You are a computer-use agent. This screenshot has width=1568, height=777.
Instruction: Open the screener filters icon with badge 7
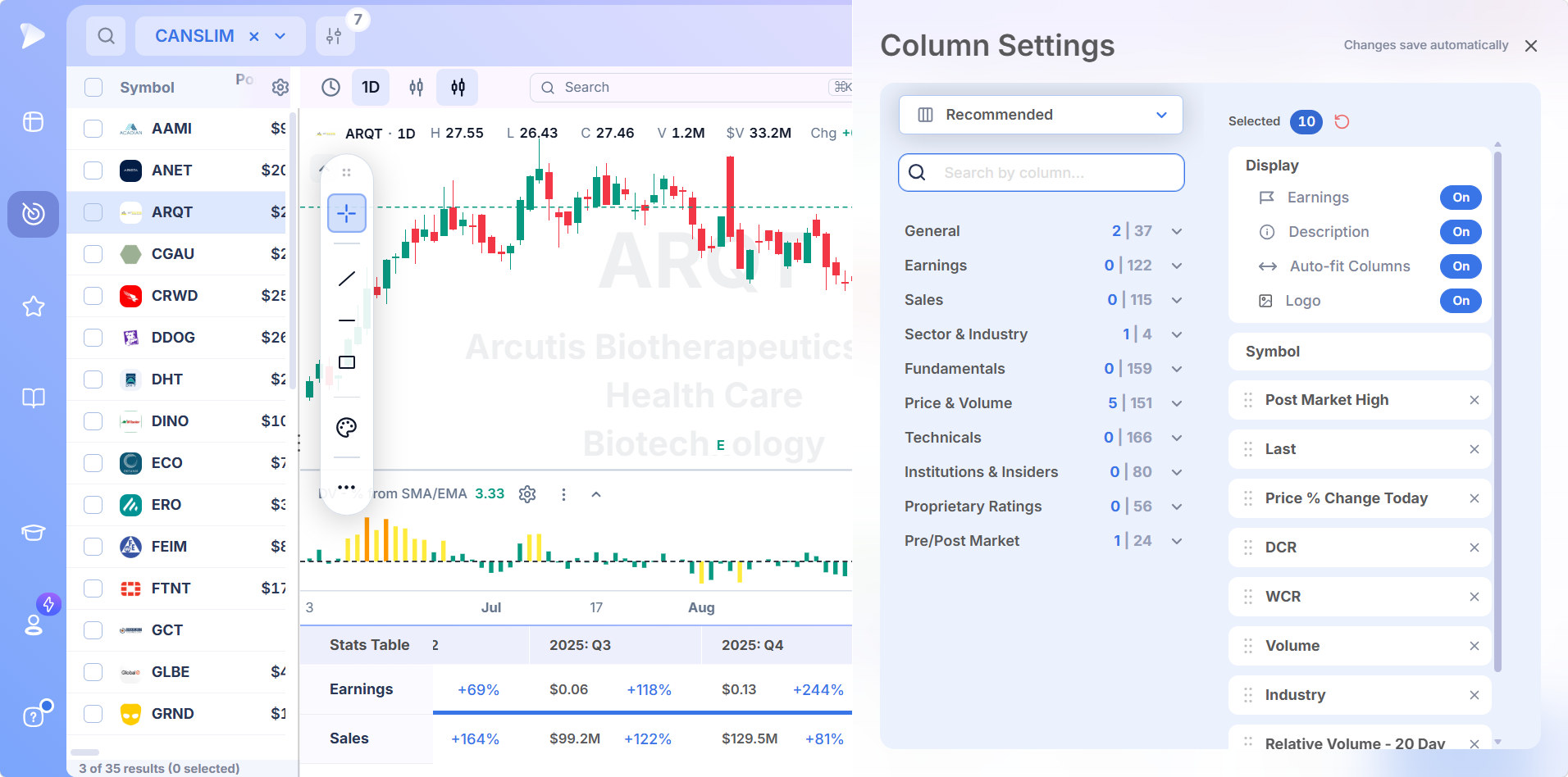(x=335, y=36)
